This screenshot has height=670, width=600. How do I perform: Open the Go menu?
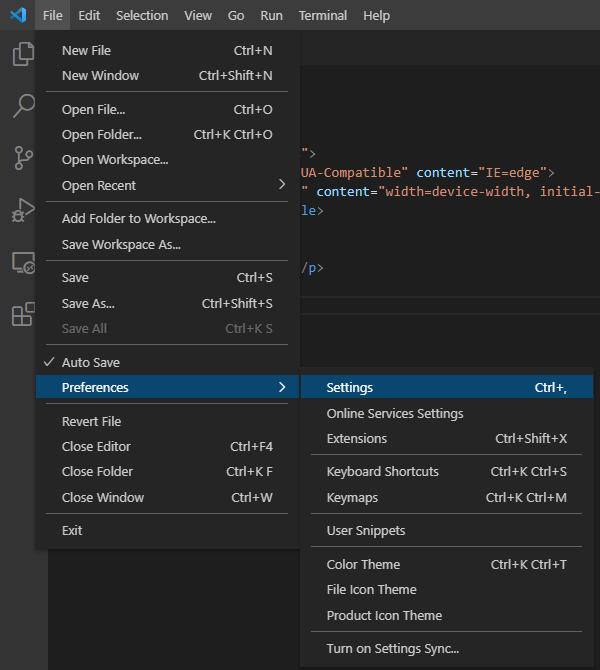coord(236,15)
